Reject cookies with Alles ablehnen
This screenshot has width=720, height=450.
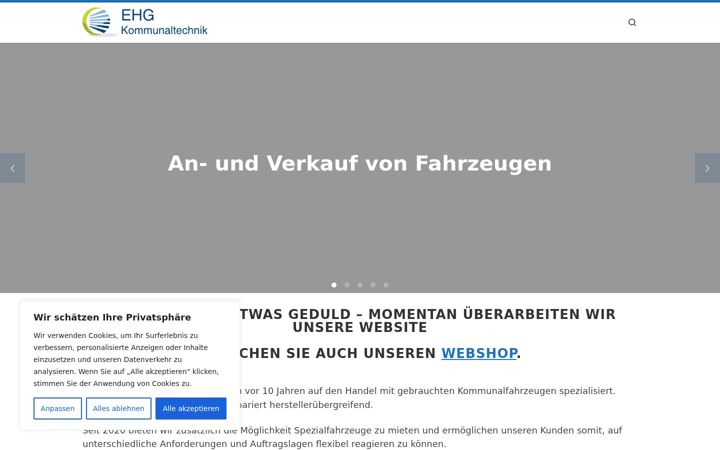(x=118, y=408)
